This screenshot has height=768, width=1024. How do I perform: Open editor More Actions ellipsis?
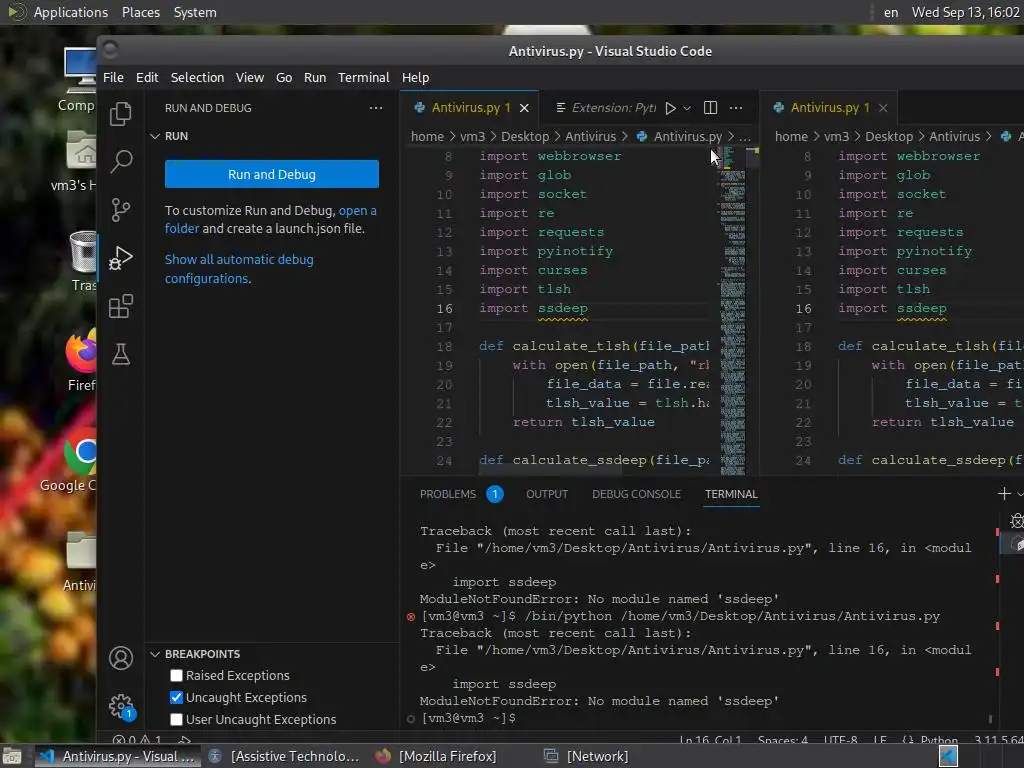pos(736,108)
